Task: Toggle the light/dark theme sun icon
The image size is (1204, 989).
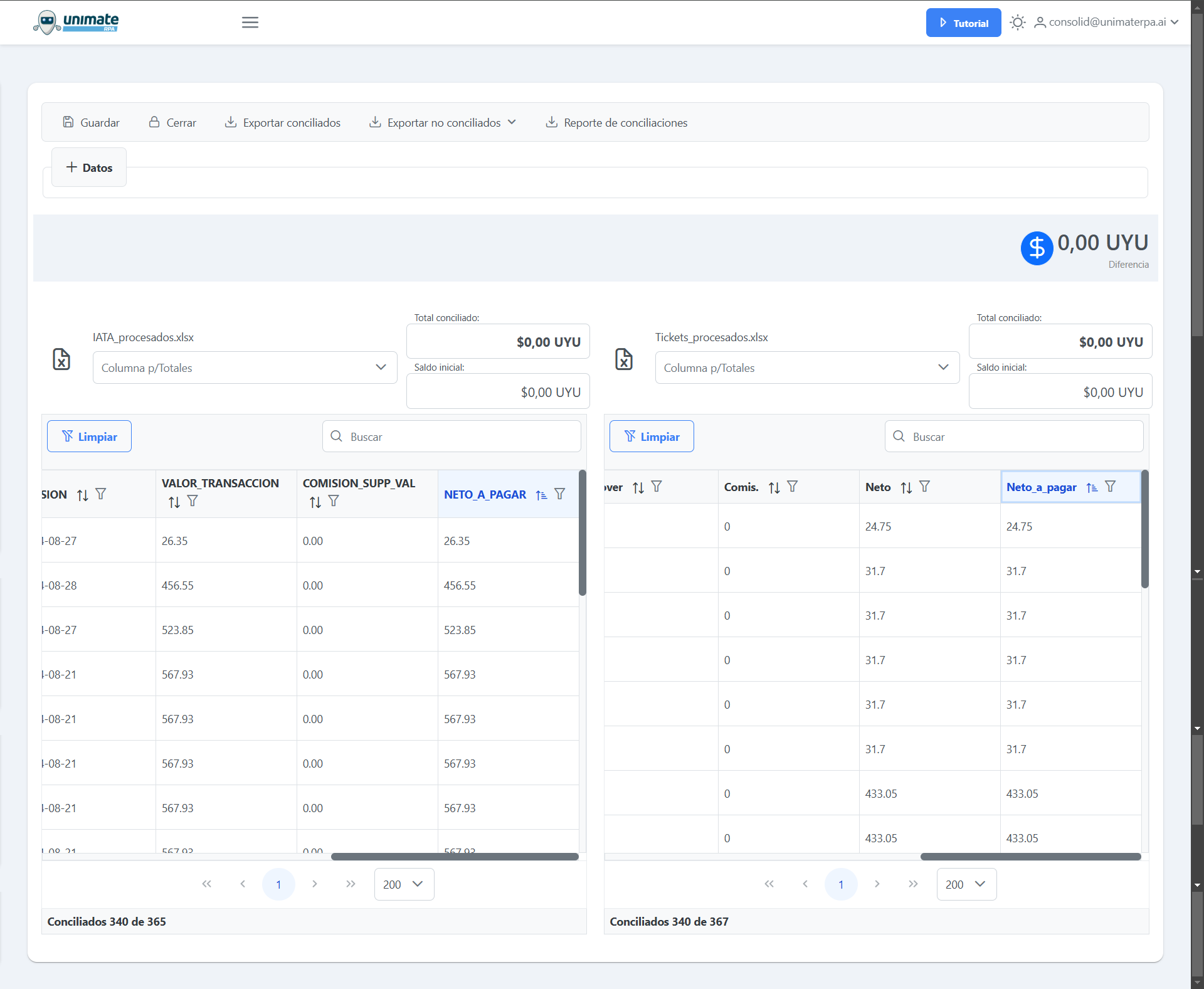Action: pos(1018,23)
